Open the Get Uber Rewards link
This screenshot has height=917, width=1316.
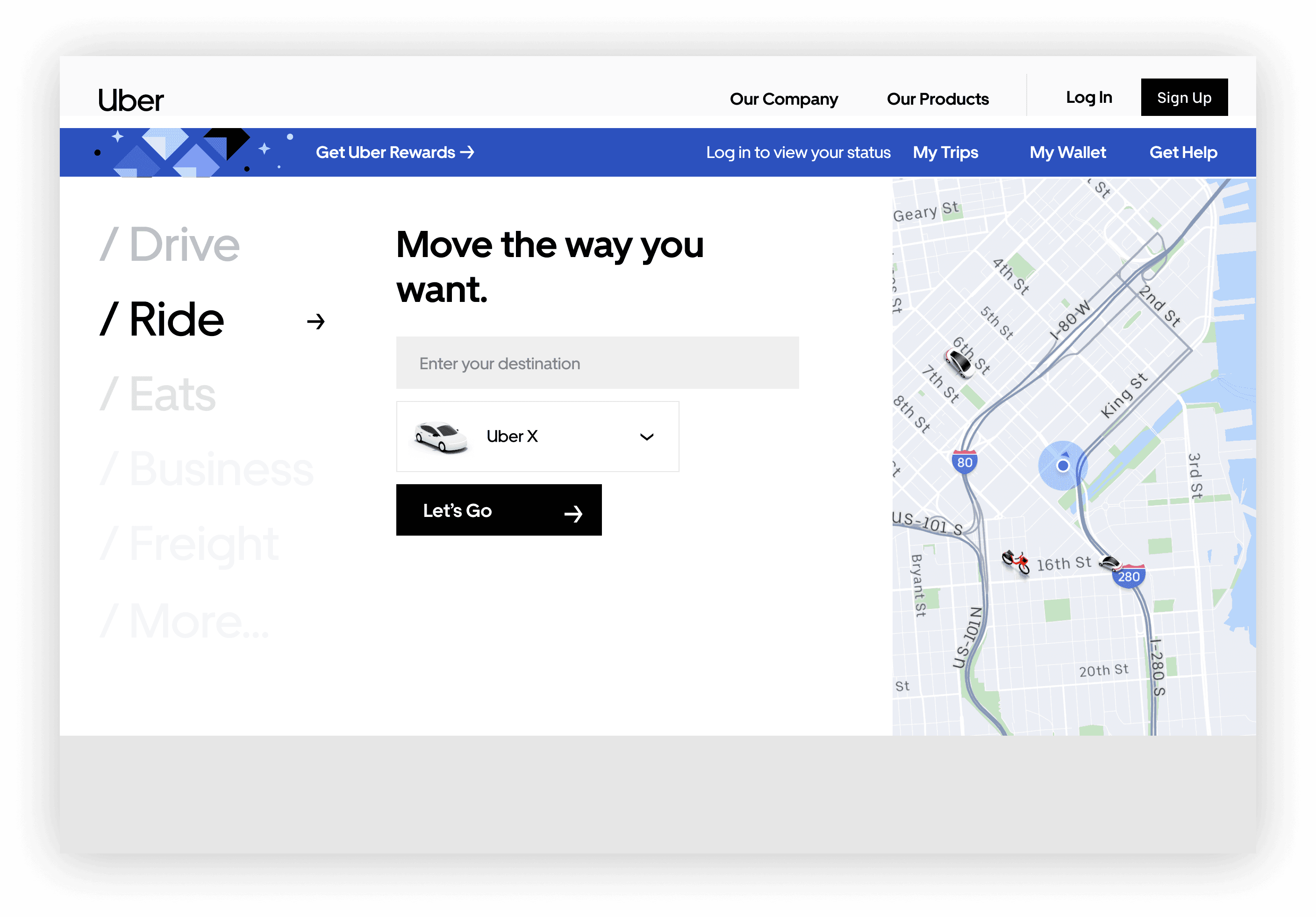click(x=395, y=152)
